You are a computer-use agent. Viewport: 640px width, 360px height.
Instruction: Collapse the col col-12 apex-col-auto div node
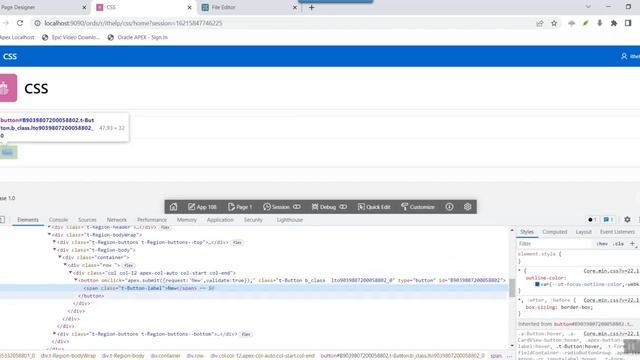point(70,272)
